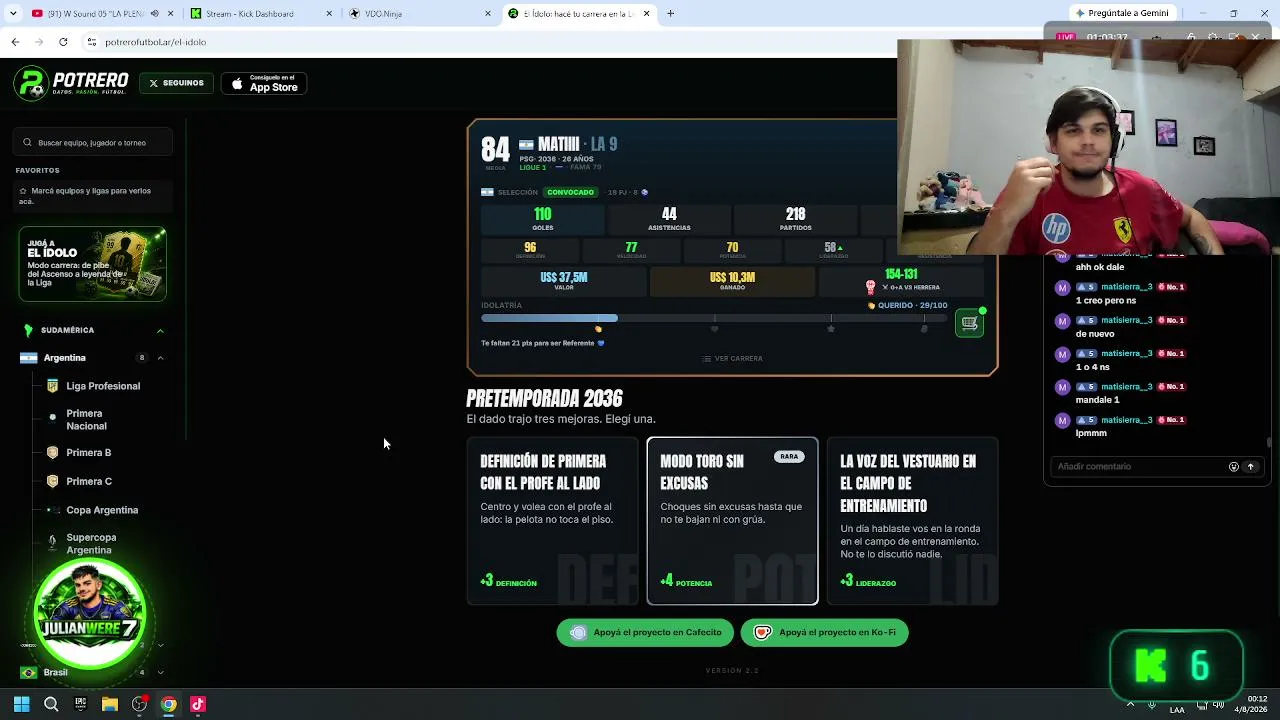Image resolution: width=1280 pixels, height=720 pixels.
Task: Click the Kick logo on Stream tab
Action: click(x=196, y=14)
